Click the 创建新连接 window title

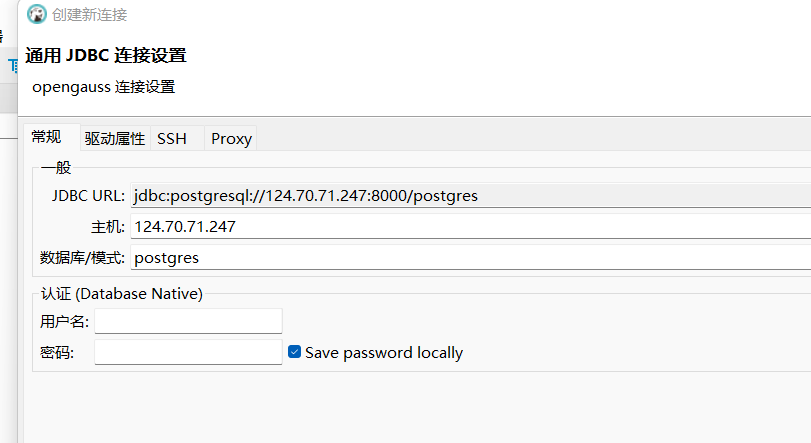pyautogui.click(x=89, y=14)
